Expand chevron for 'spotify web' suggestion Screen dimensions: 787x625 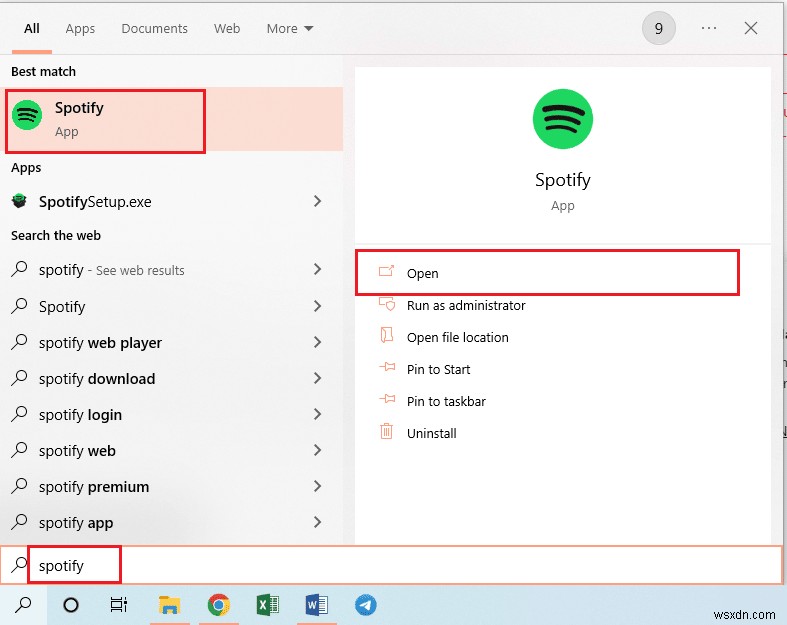point(317,450)
